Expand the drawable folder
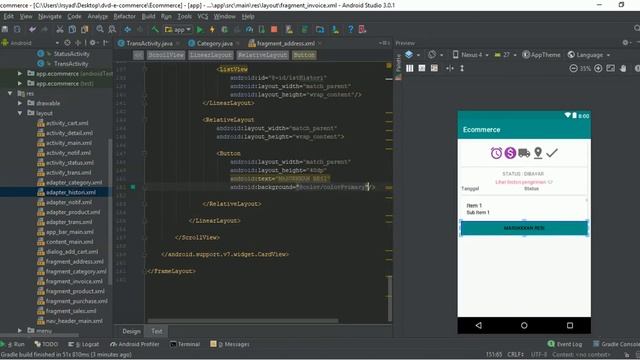 [20, 103]
